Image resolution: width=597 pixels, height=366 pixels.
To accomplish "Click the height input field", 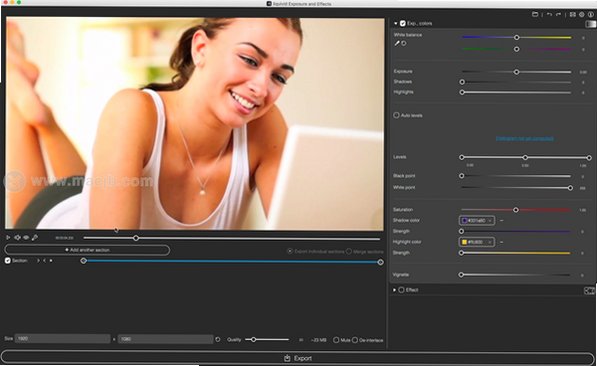I will click(x=166, y=339).
